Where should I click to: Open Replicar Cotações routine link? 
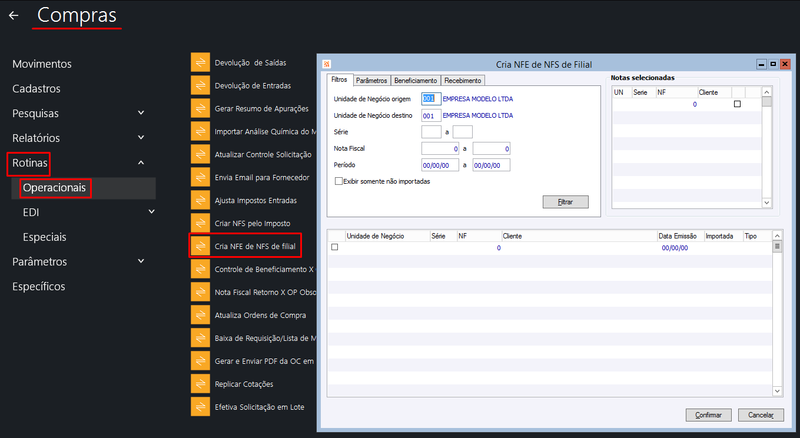[244, 384]
